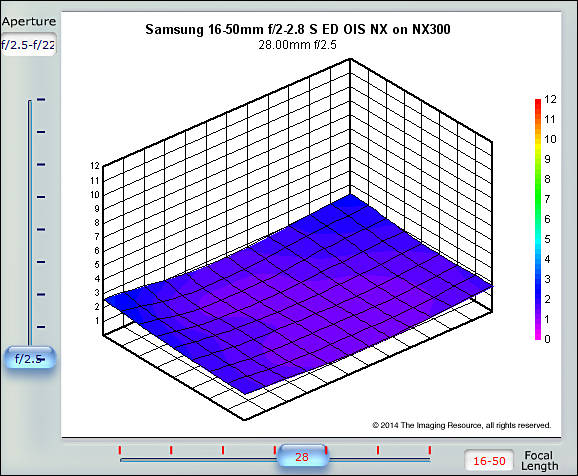Select the 16-50 focal length range field

(489, 461)
